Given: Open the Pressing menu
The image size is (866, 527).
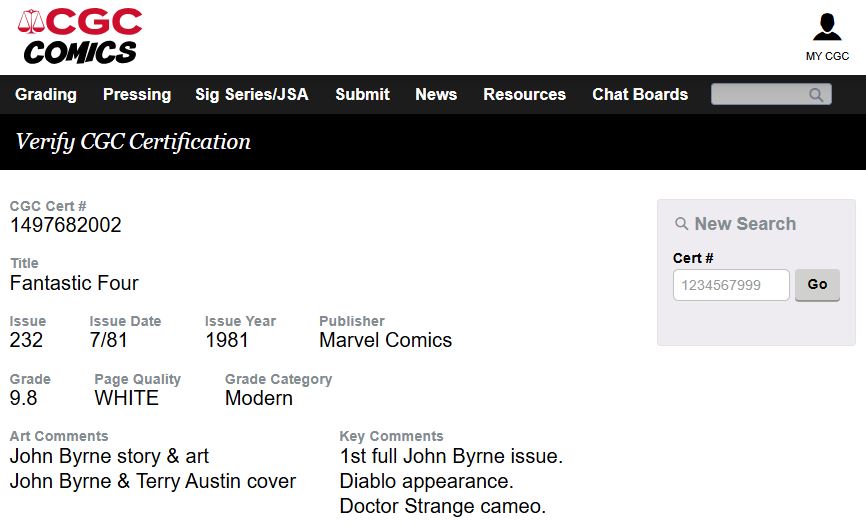Looking at the screenshot, I should click(x=137, y=94).
